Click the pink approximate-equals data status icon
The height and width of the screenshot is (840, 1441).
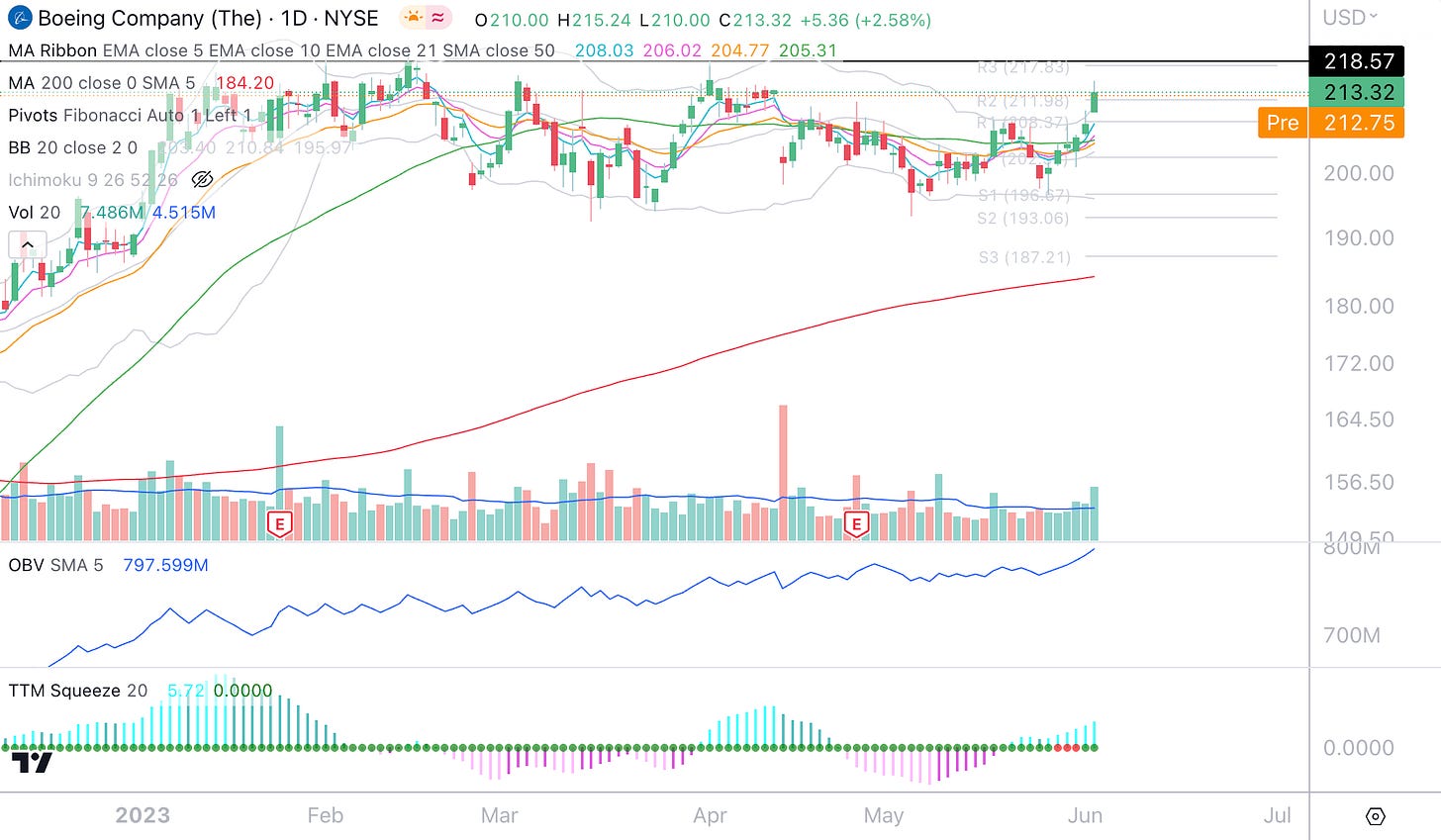(438, 18)
